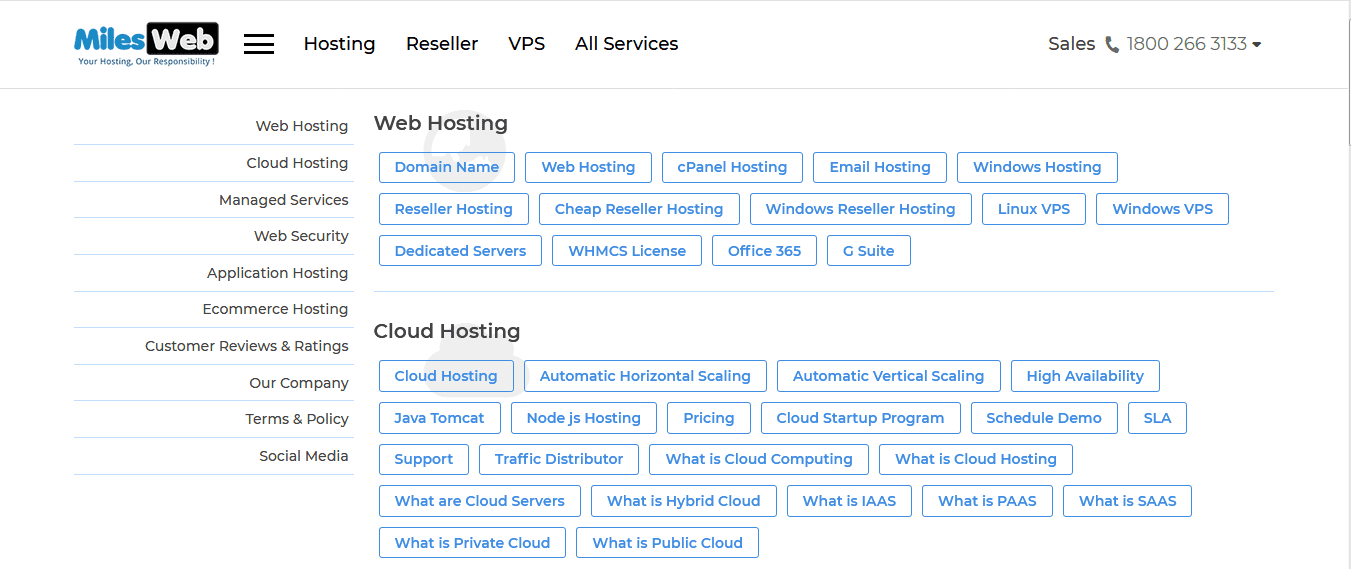Select VPS in top navigation
The width and height of the screenshot is (1351, 569).
click(527, 44)
